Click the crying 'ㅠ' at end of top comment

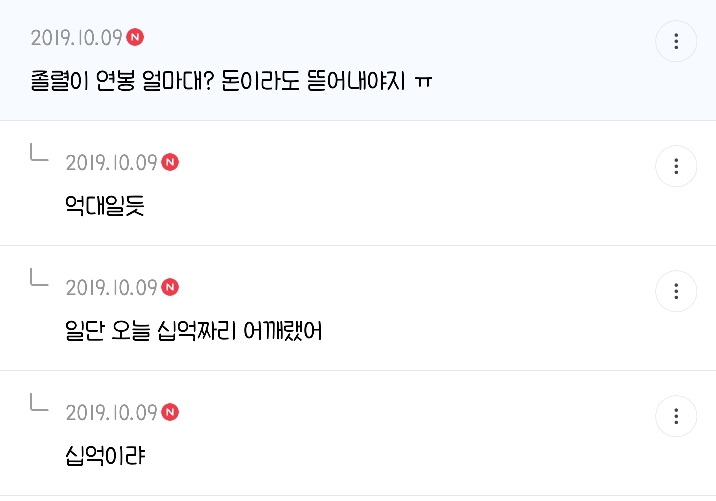tap(423, 80)
